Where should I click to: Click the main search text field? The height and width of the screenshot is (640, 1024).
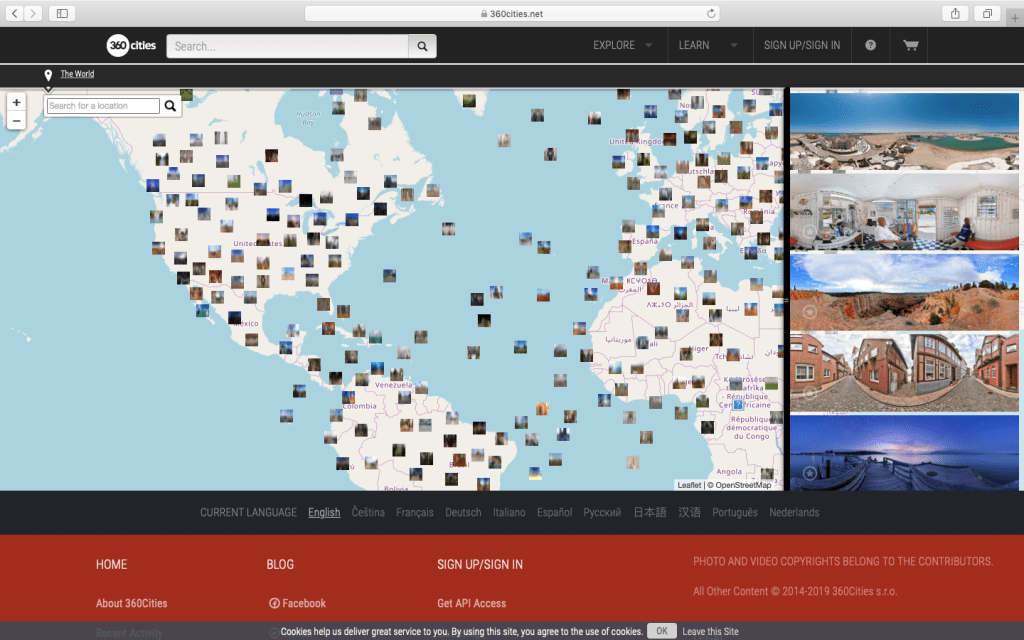288,46
